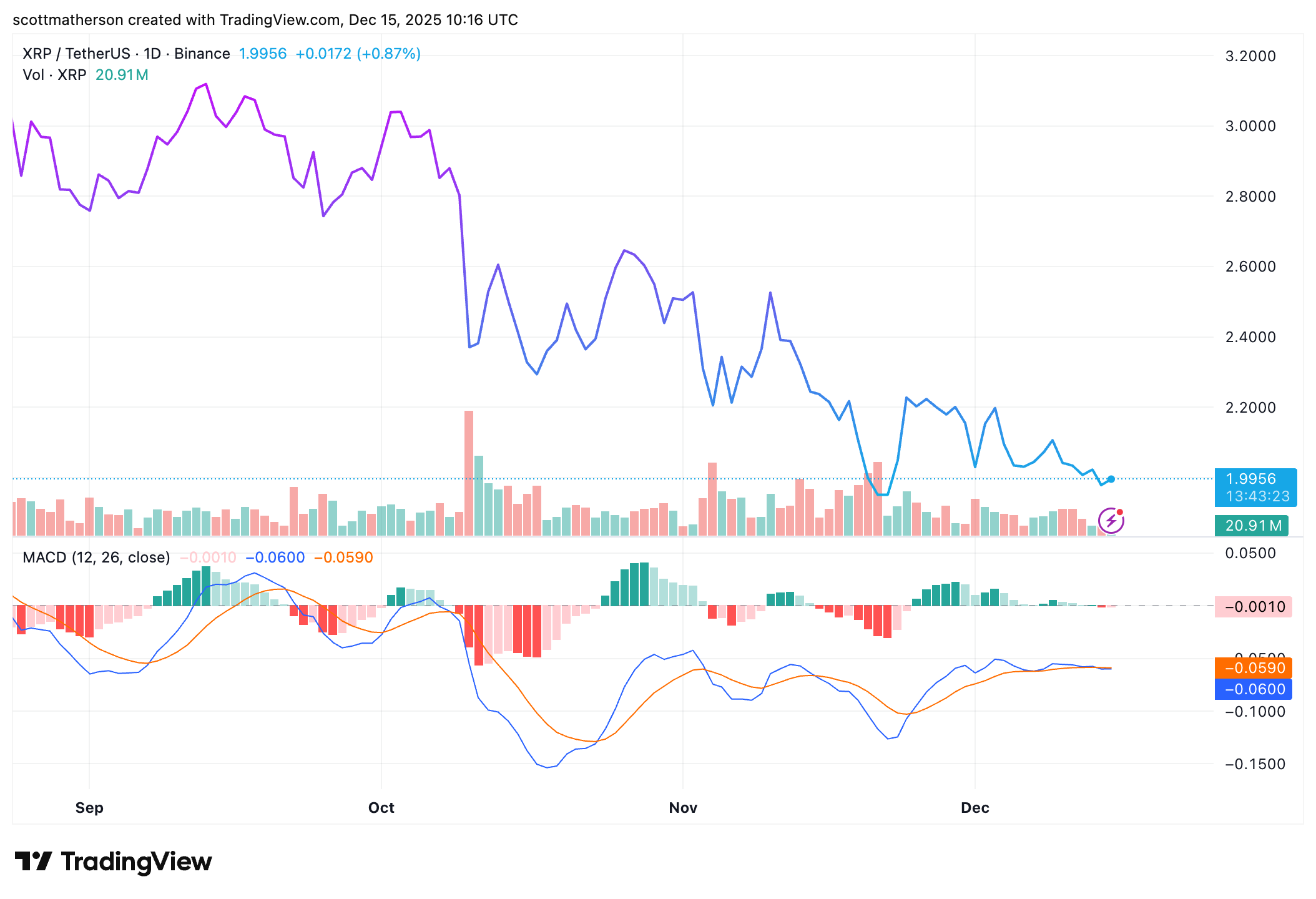1316x899 pixels.
Task: Click the Nov label on the time axis
Action: pyautogui.click(x=682, y=808)
